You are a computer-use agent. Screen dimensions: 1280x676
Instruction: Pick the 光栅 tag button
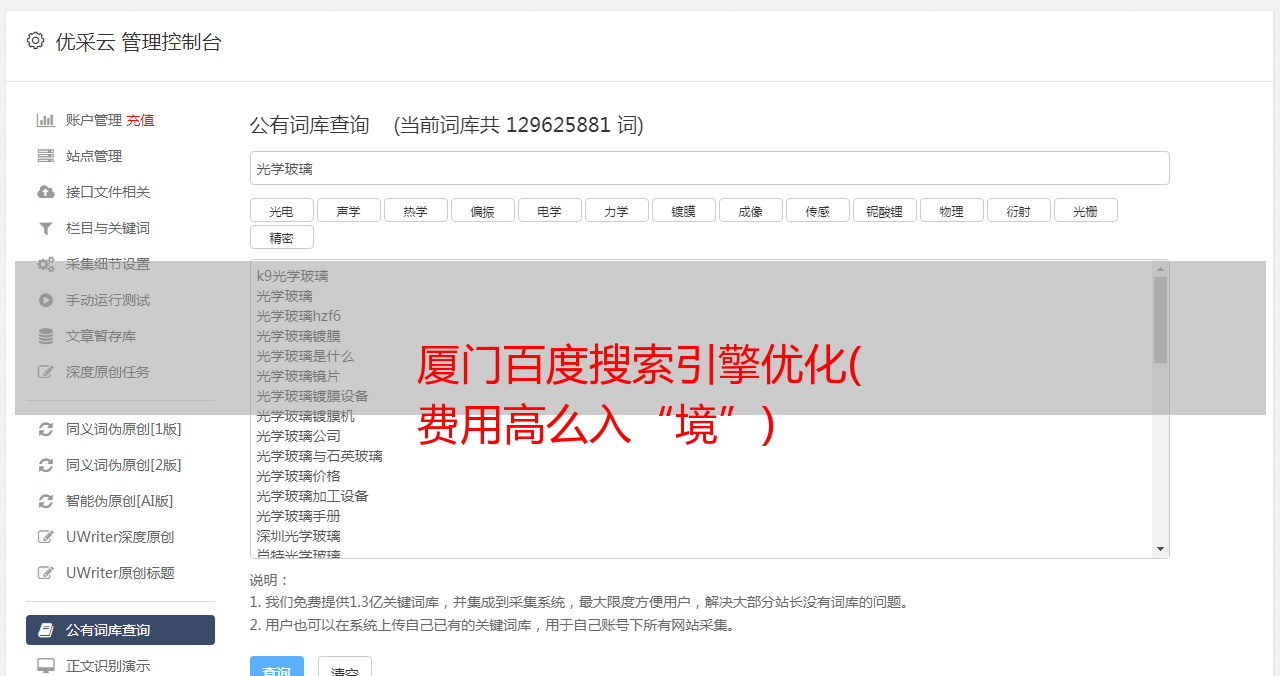pos(1085,210)
